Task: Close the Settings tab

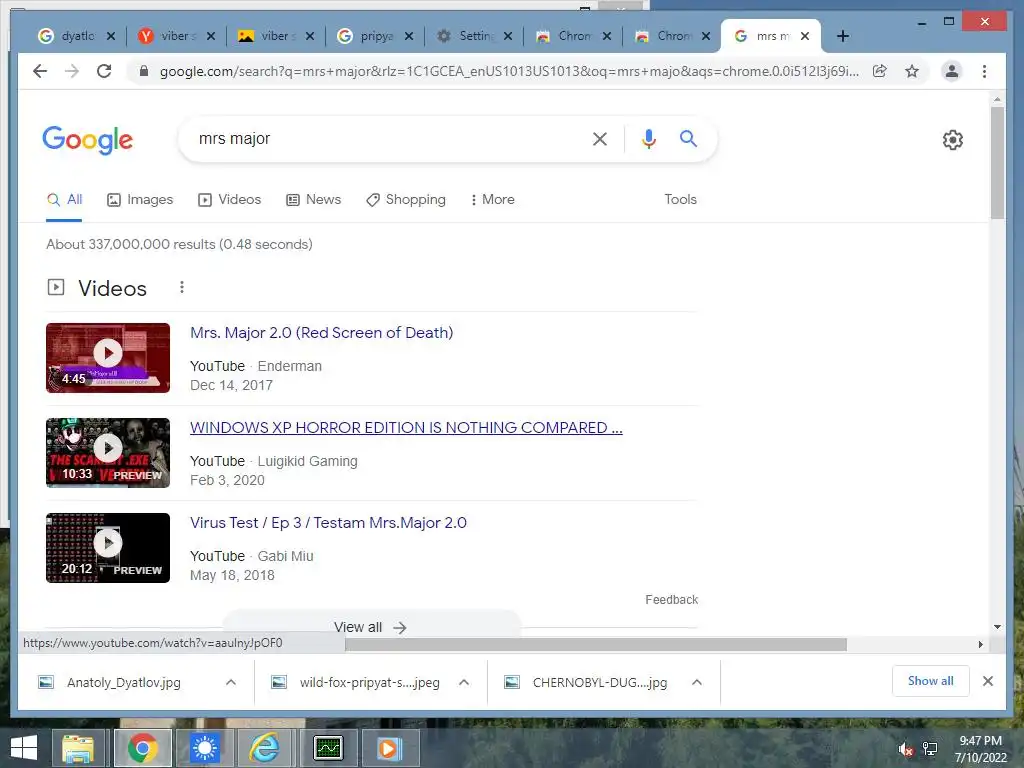Action: [508, 36]
